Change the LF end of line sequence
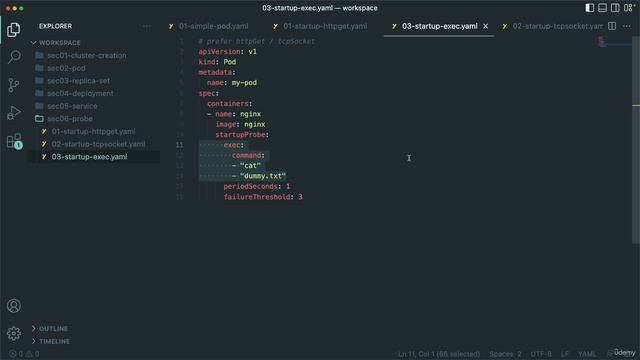 [564, 354]
